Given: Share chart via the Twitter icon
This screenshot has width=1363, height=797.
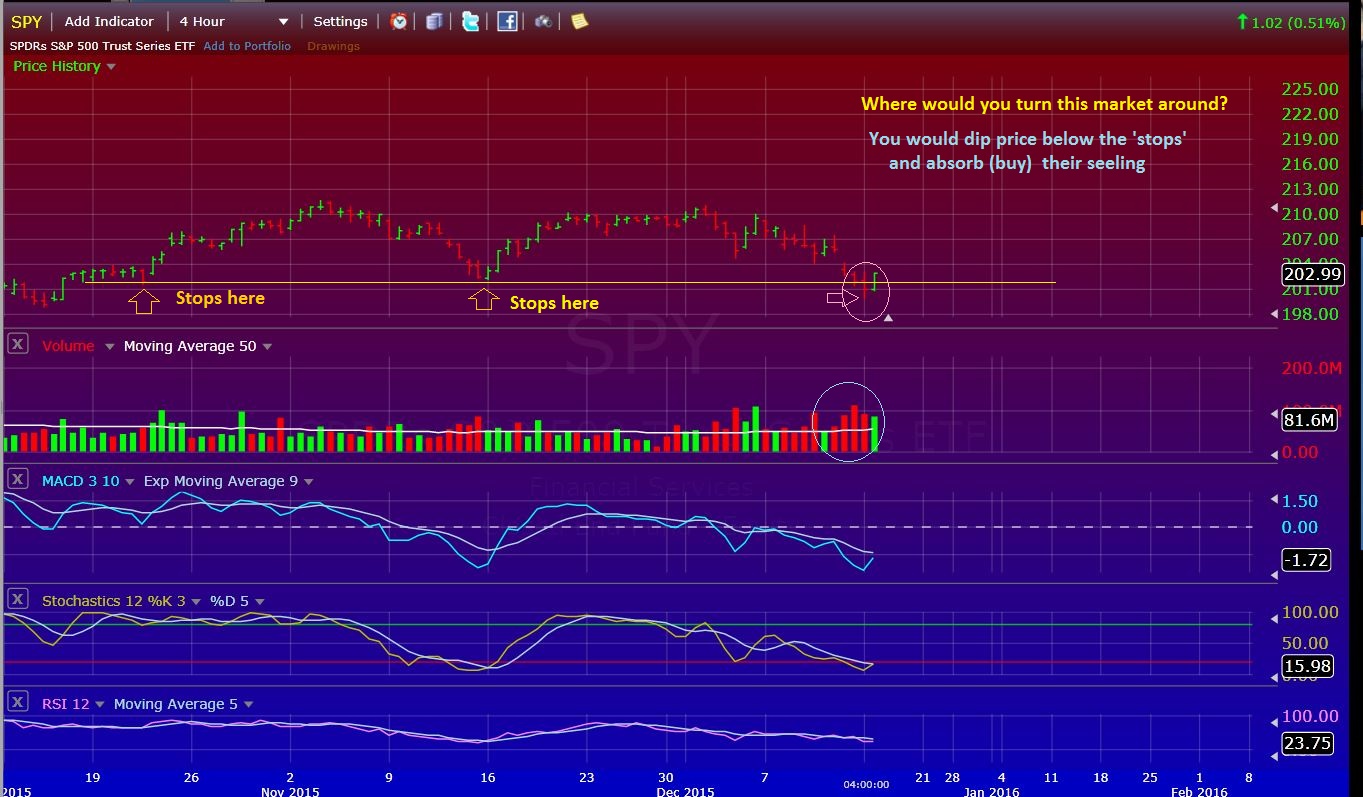Looking at the screenshot, I should [x=470, y=21].
